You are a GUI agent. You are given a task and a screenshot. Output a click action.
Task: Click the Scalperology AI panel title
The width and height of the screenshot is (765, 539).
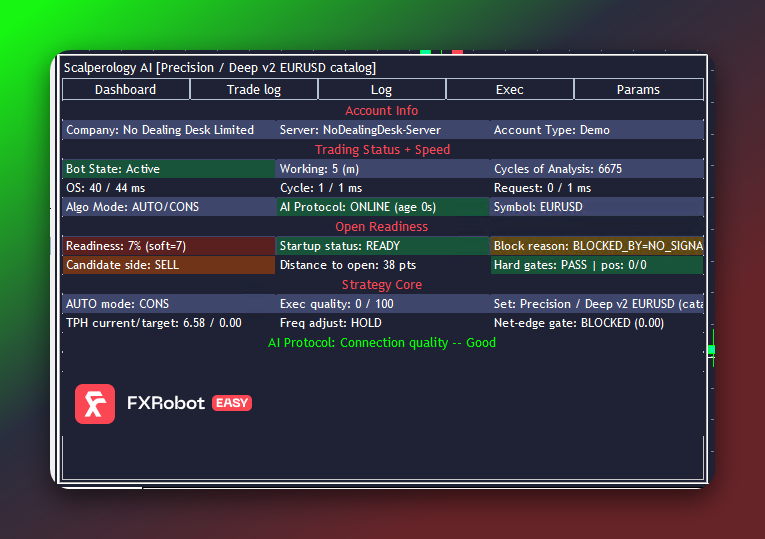coord(220,68)
